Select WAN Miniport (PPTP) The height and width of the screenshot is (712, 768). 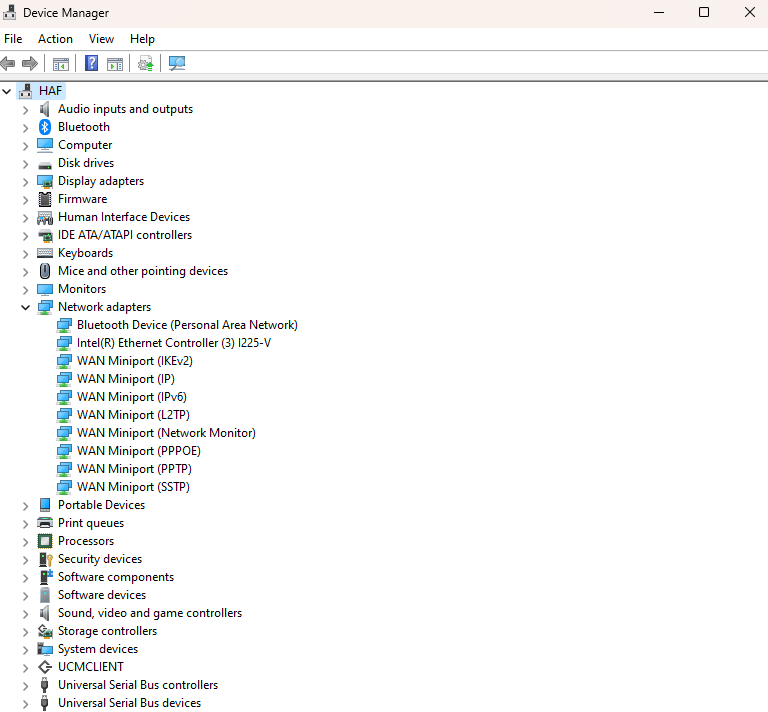(134, 469)
